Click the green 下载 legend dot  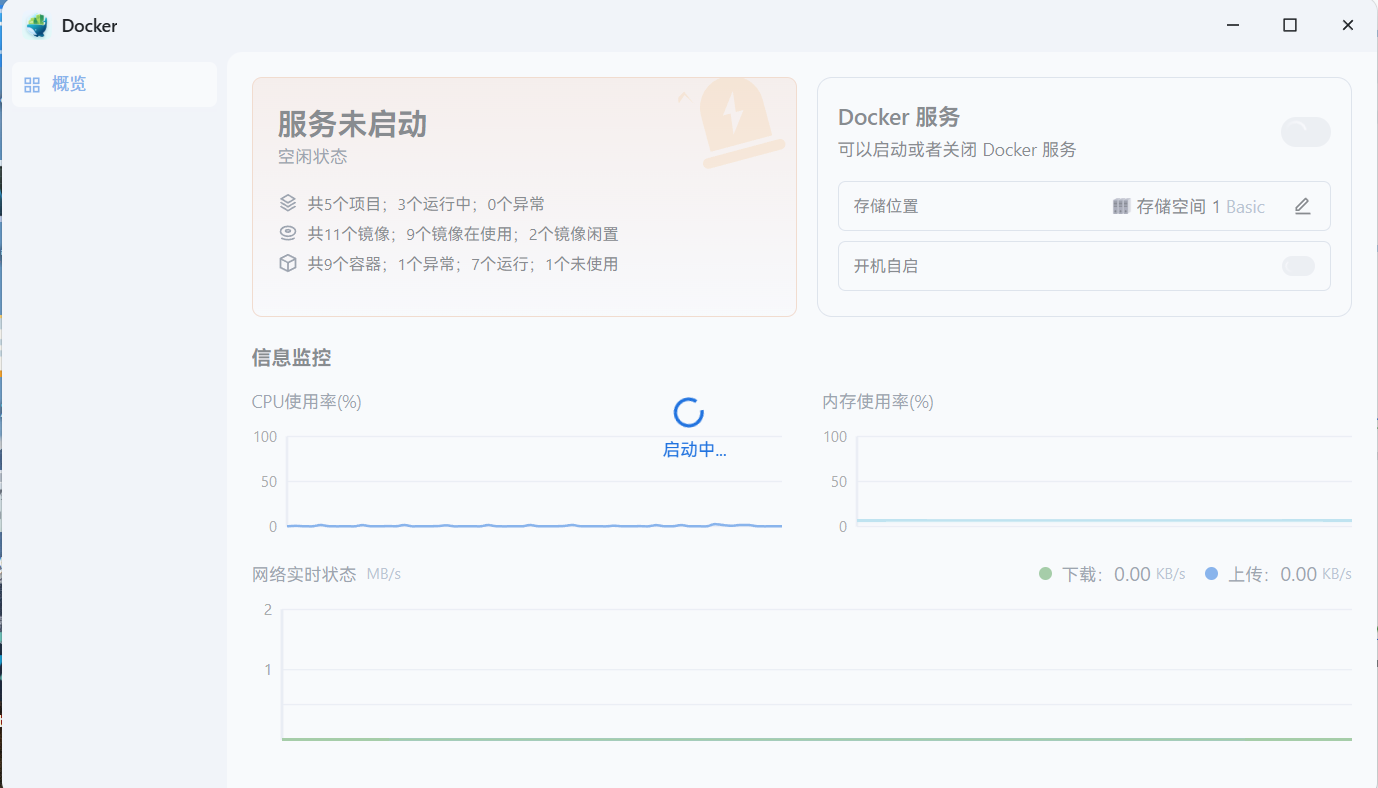1046,574
